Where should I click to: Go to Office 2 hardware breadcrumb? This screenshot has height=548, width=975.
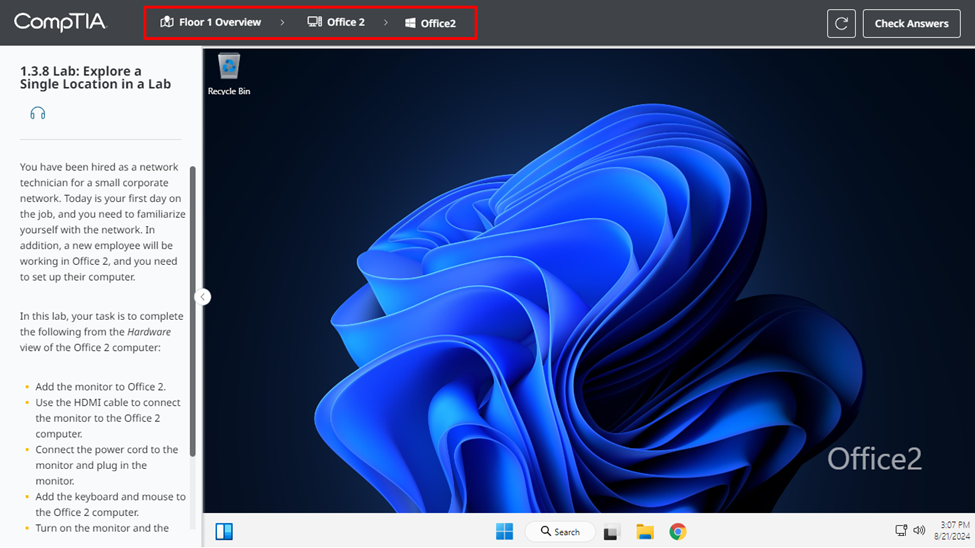click(336, 22)
